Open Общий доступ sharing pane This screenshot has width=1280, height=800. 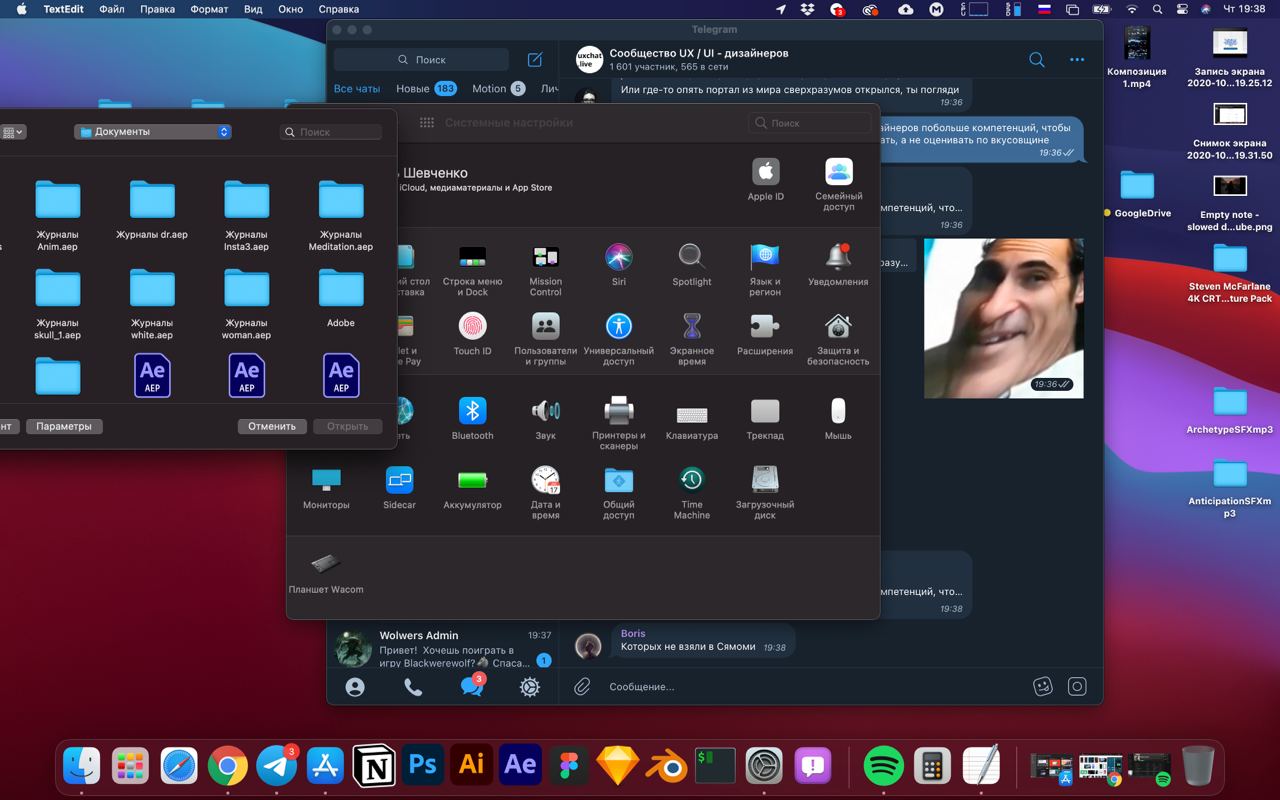(619, 492)
